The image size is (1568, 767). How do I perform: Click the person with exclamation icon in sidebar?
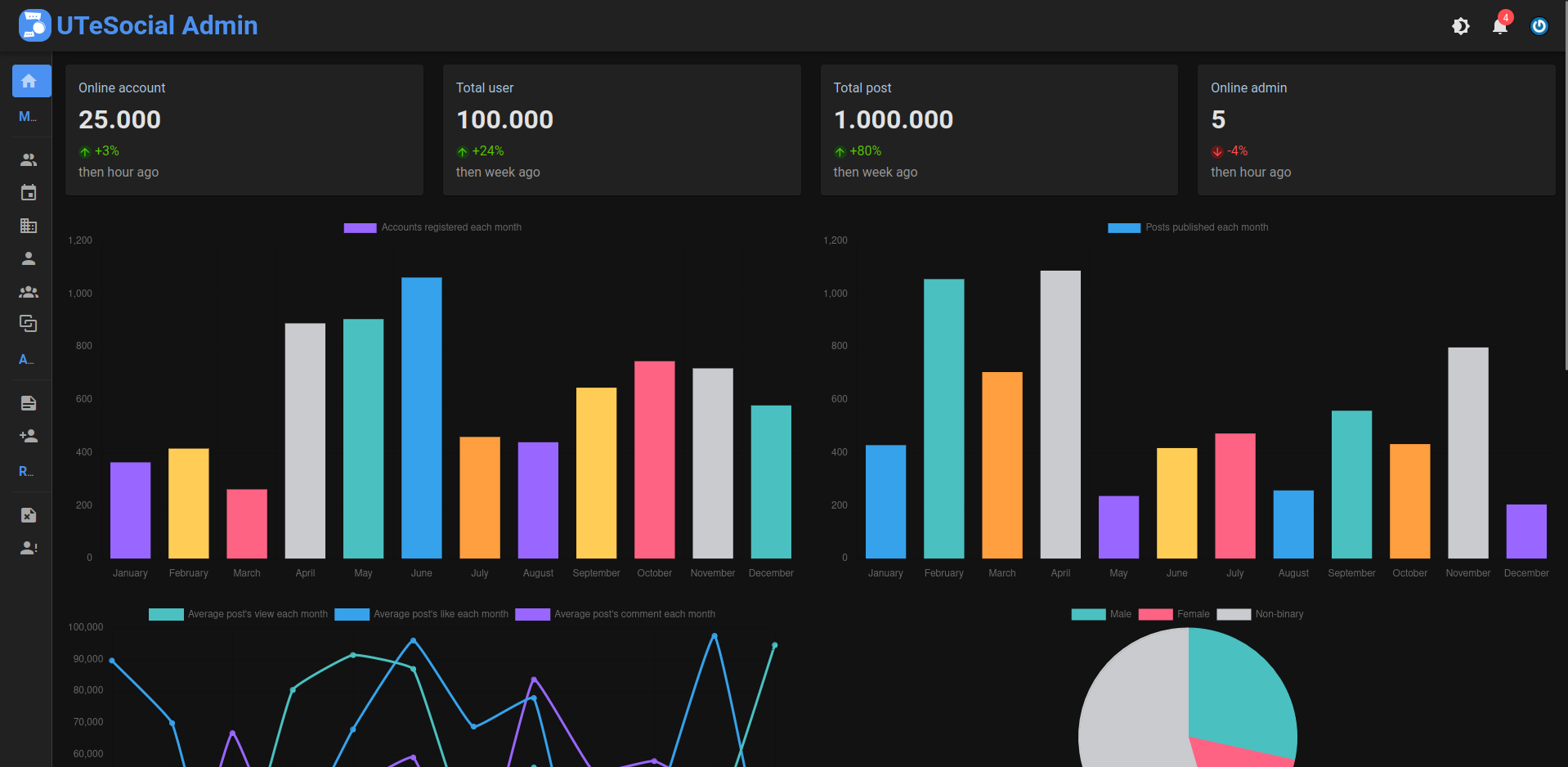coord(29,548)
